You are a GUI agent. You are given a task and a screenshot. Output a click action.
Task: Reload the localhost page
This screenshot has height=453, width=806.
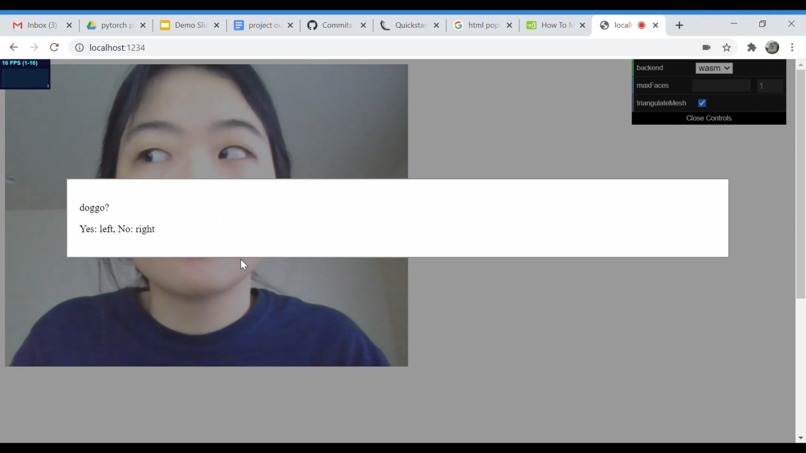[54, 47]
